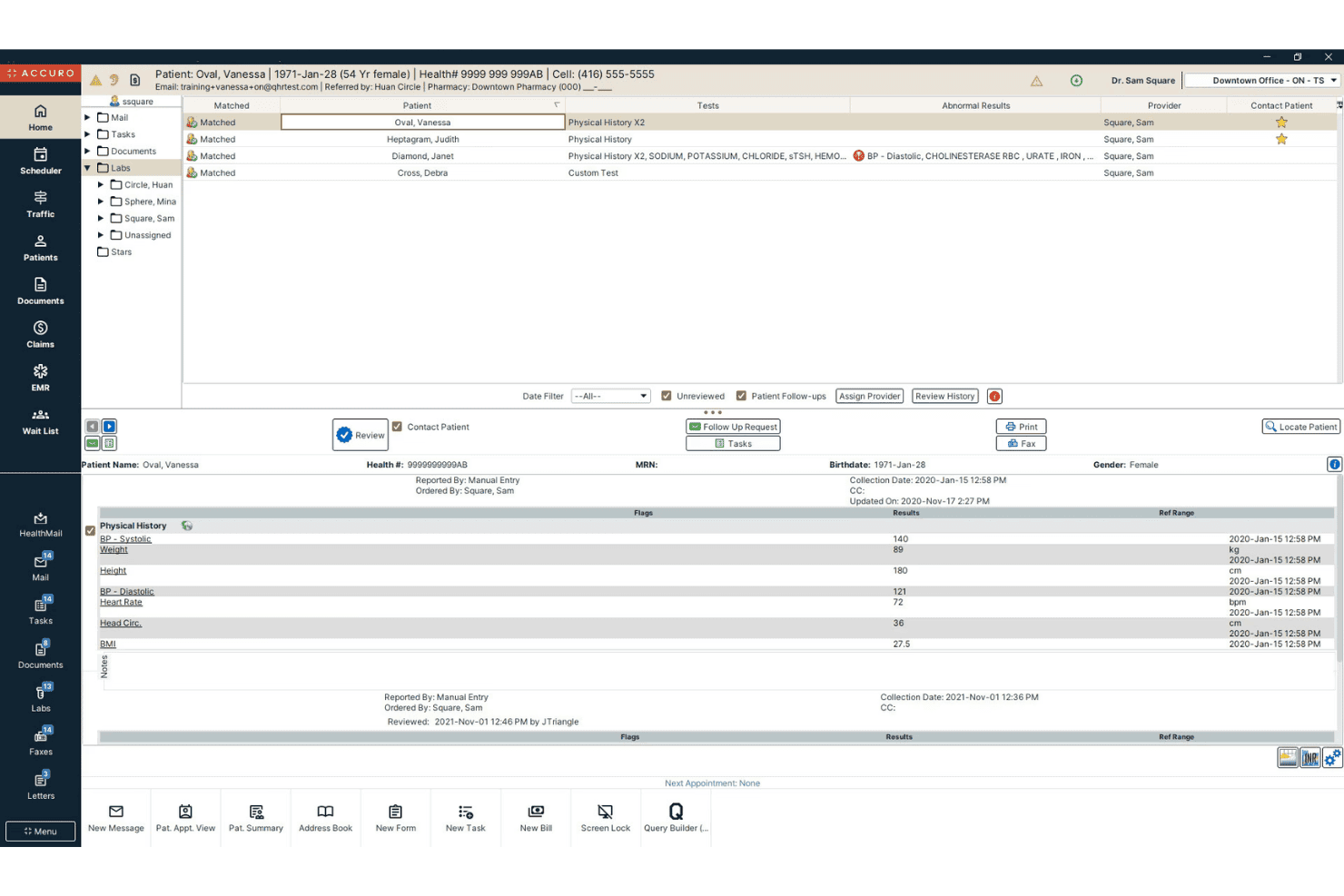Open Labs shortcut in lower sidebar
The height and width of the screenshot is (896, 1344).
point(40,697)
